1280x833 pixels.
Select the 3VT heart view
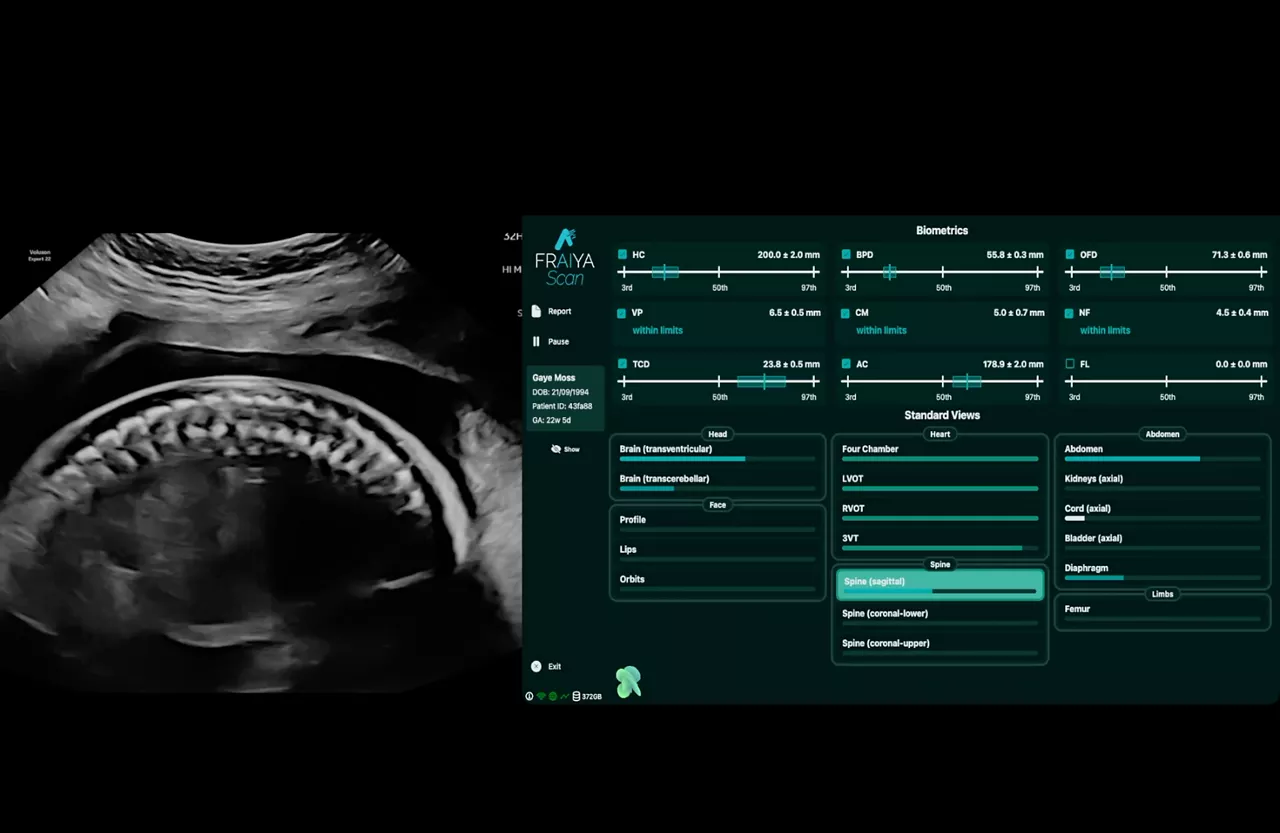(940, 543)
